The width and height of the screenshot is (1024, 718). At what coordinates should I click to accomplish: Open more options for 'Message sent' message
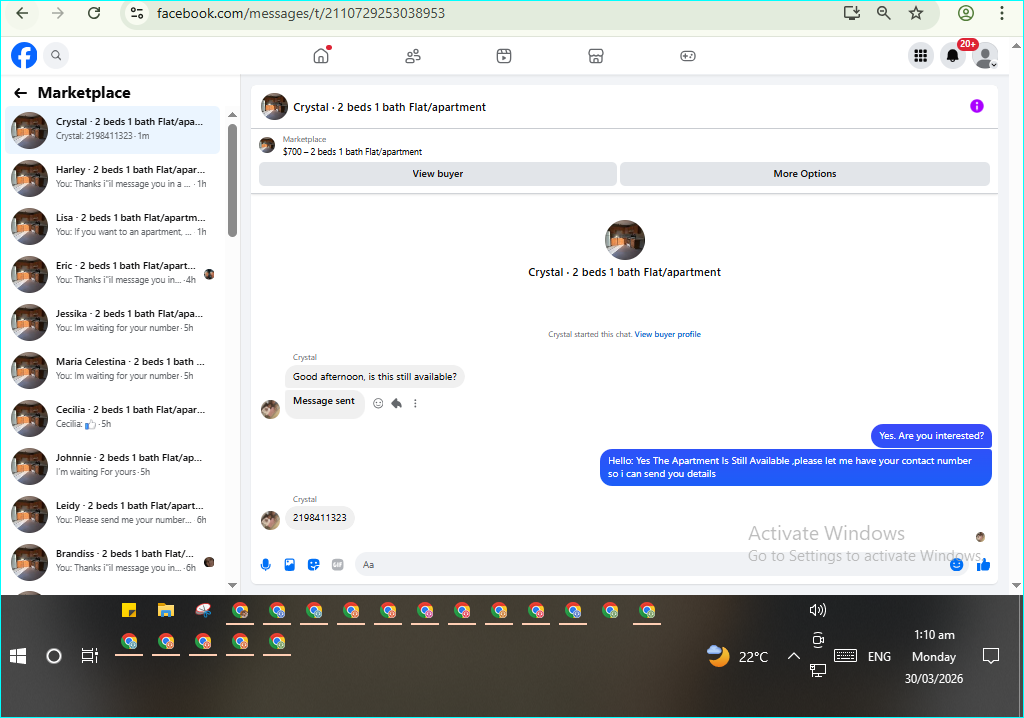point(415,403)
